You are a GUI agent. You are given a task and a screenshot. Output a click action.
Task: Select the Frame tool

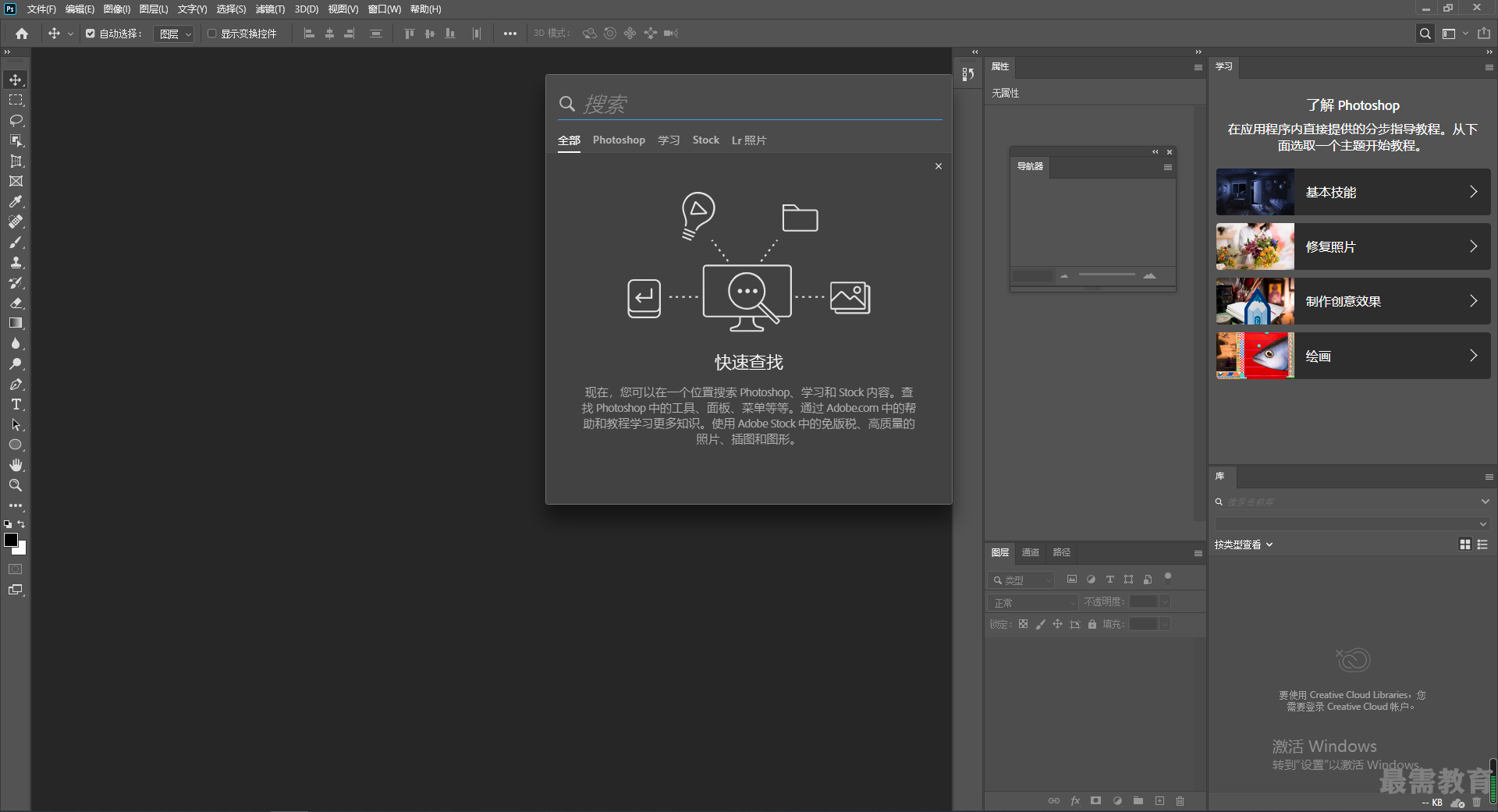(16, 181)
